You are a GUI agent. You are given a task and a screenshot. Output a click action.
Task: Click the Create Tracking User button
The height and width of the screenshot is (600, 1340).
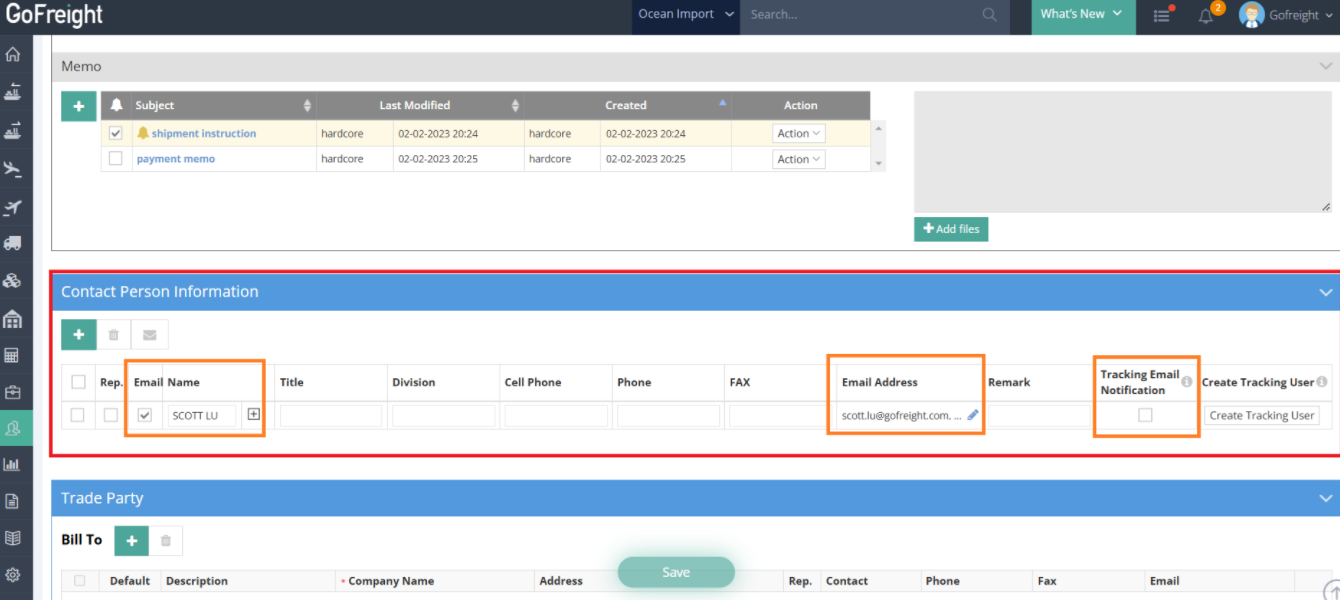point(1260,415)
